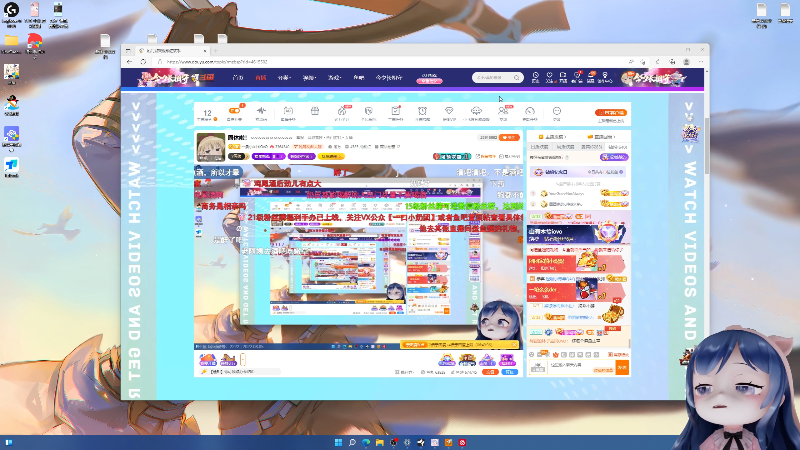
Task: Click the orange pill button below the video
Action: click(x=490, y=372)
